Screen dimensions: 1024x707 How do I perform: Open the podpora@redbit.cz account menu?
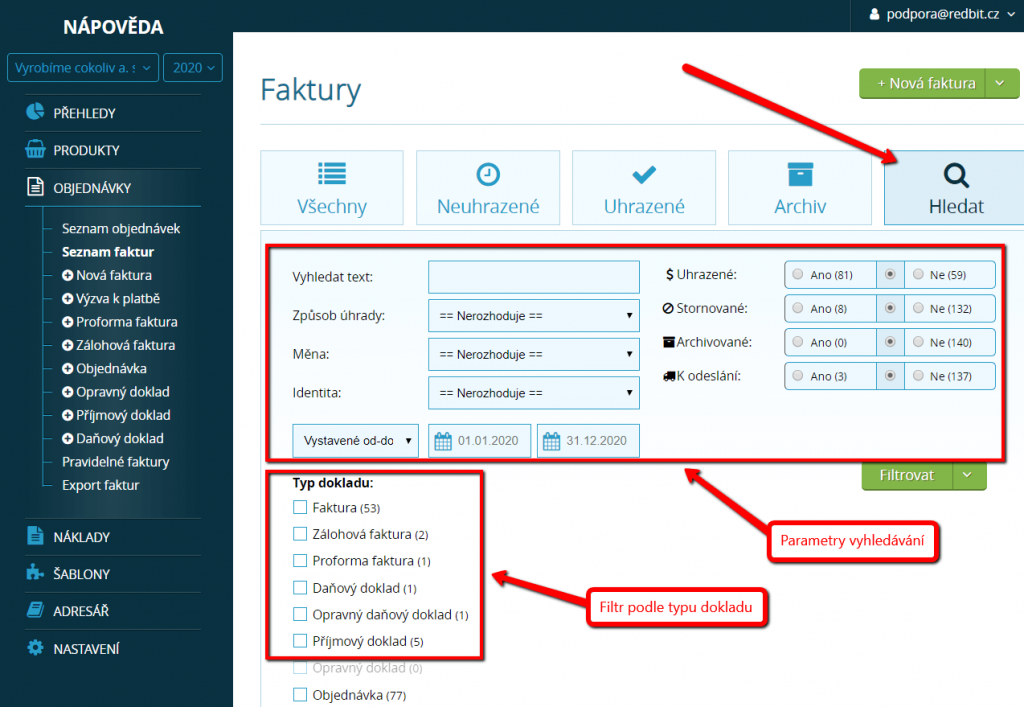tap(942, 14)
